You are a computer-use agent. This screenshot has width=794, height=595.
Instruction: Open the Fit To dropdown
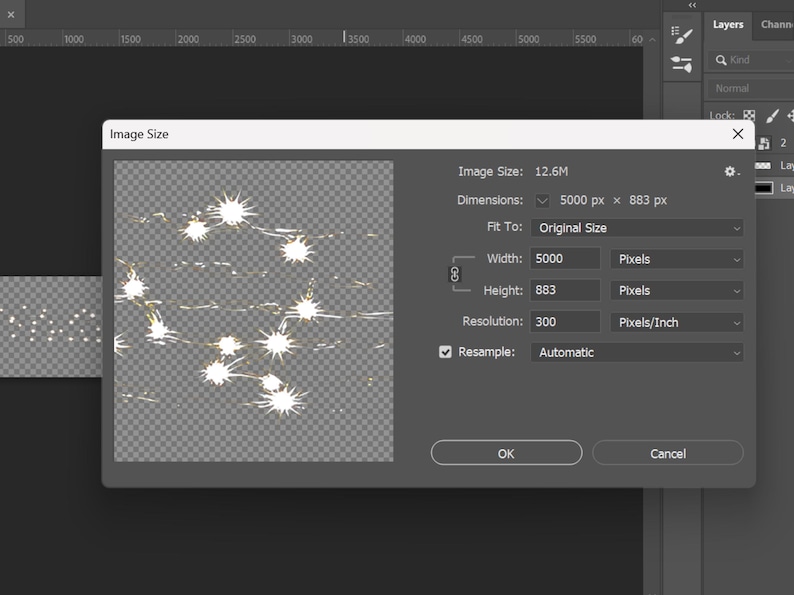click(x=637, y=228)
